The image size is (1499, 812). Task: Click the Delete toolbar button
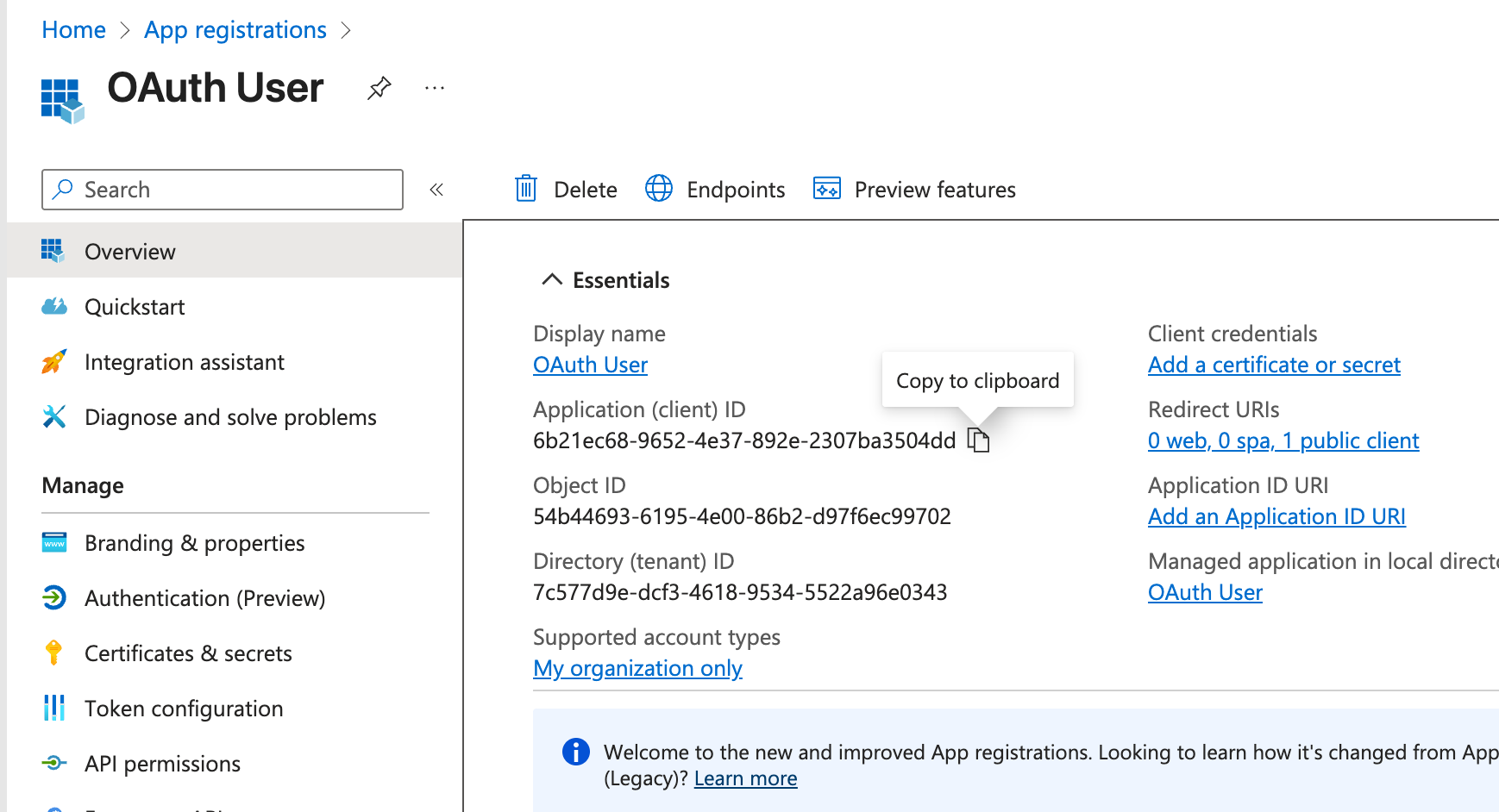(x=566, y=190)
